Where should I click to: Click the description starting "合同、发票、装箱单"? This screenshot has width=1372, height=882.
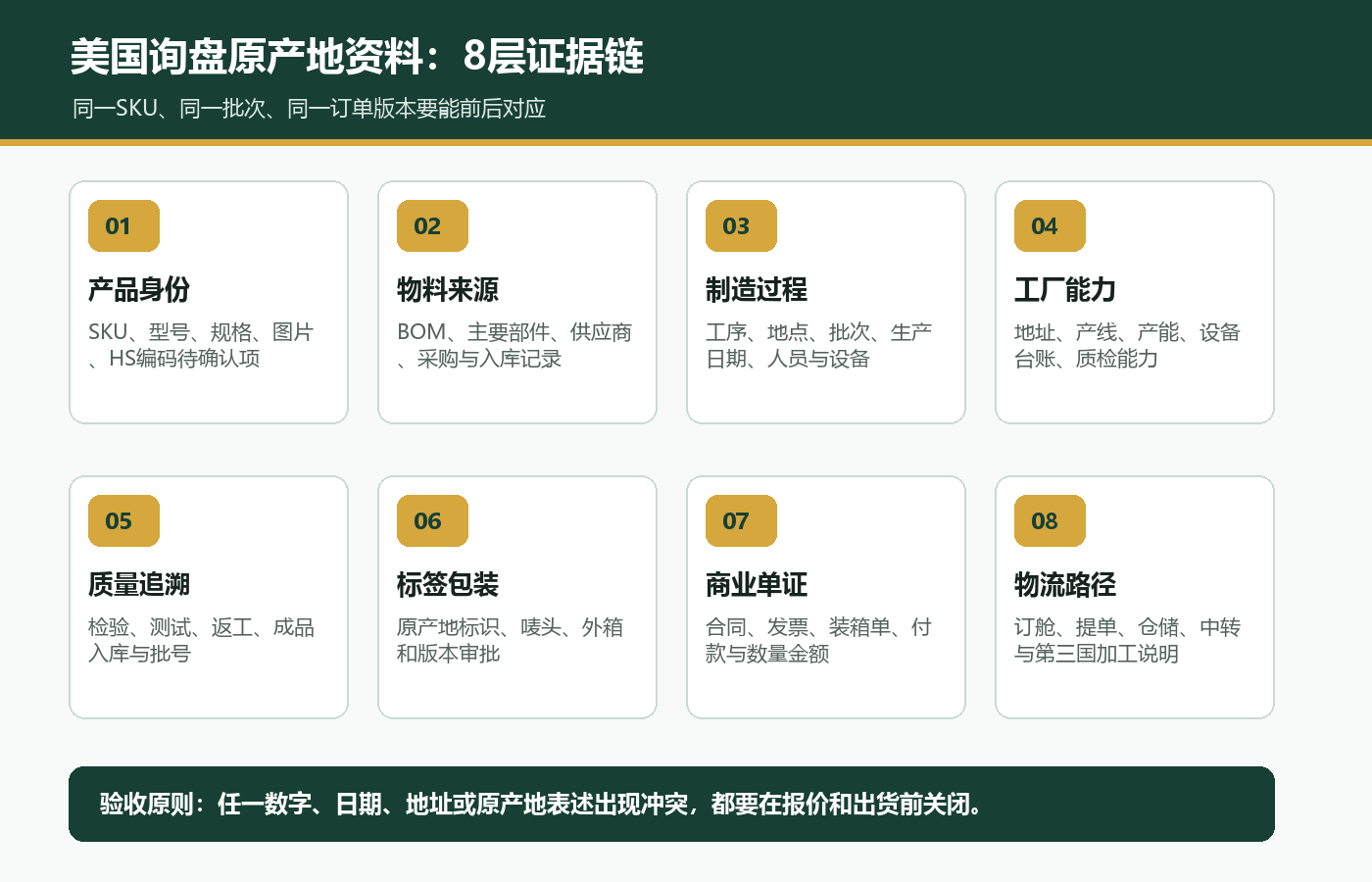click(x=819, y=640)
